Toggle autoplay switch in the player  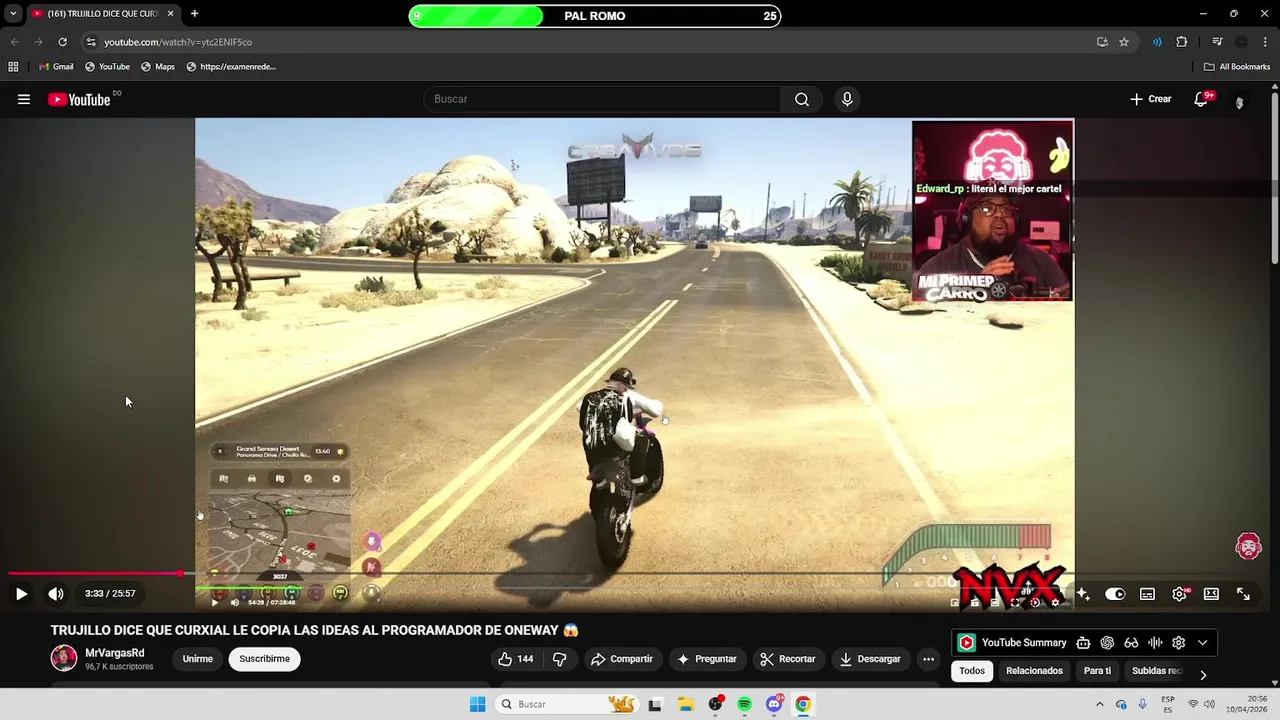click(1115, 594)
